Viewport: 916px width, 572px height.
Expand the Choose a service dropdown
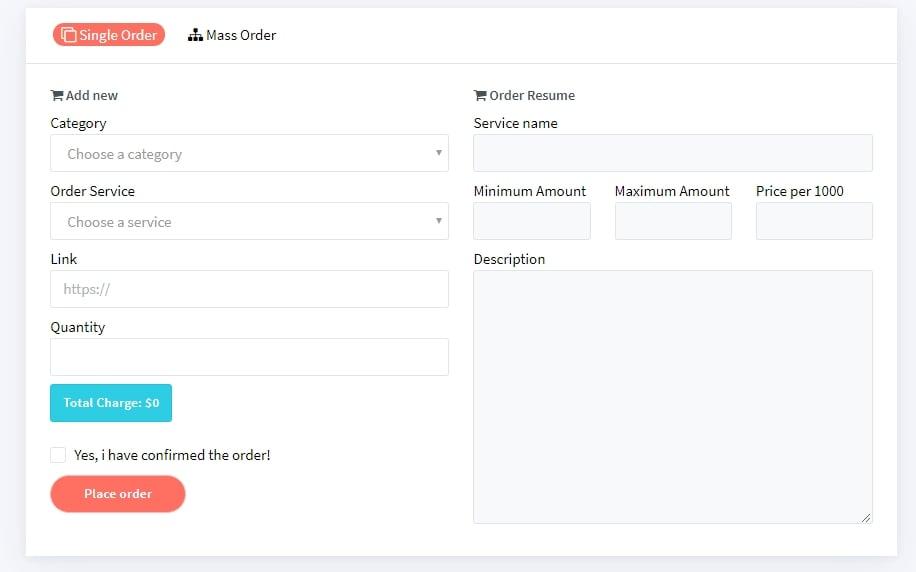(249, 222)
